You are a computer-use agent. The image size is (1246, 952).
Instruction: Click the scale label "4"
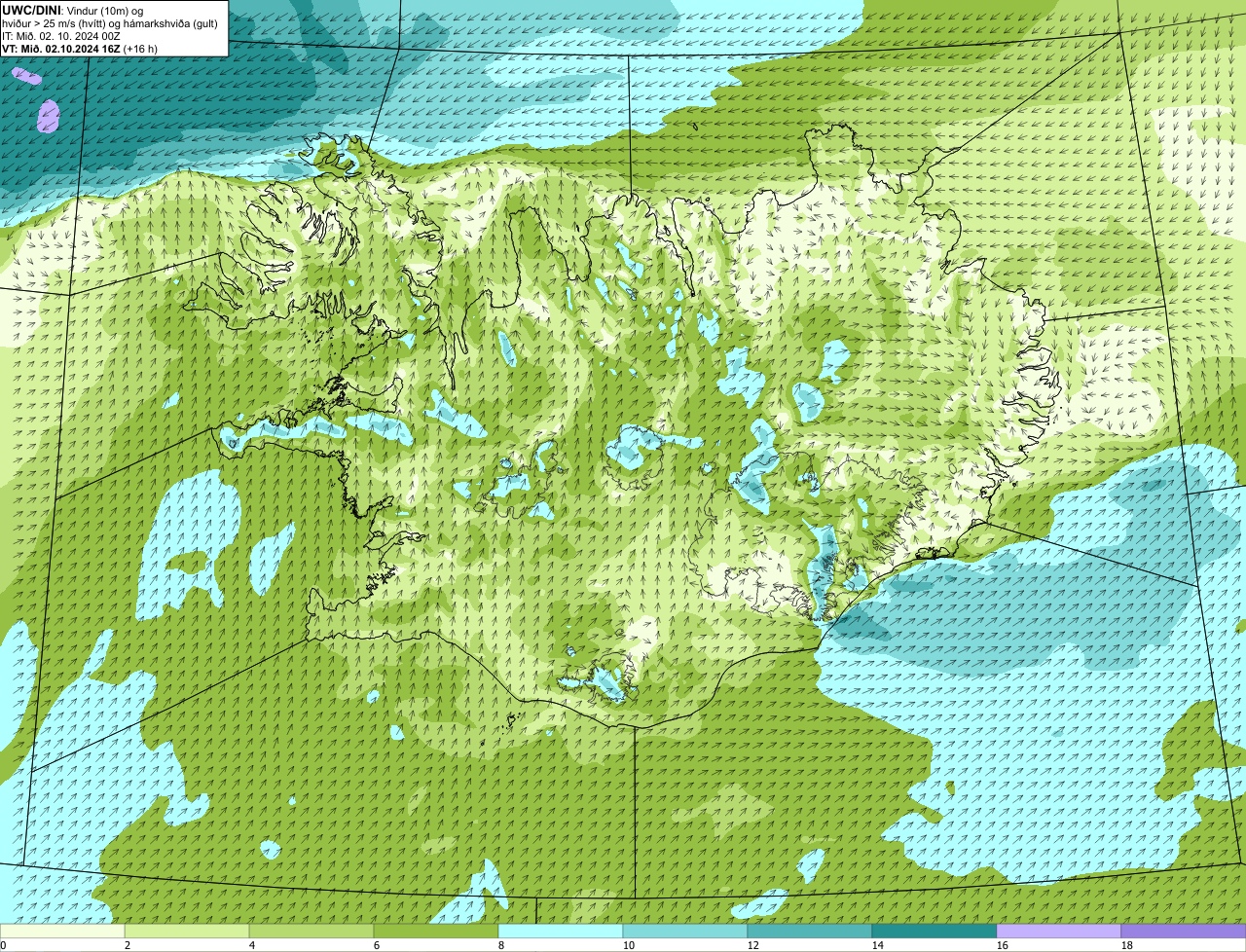[x=251, y=945]
